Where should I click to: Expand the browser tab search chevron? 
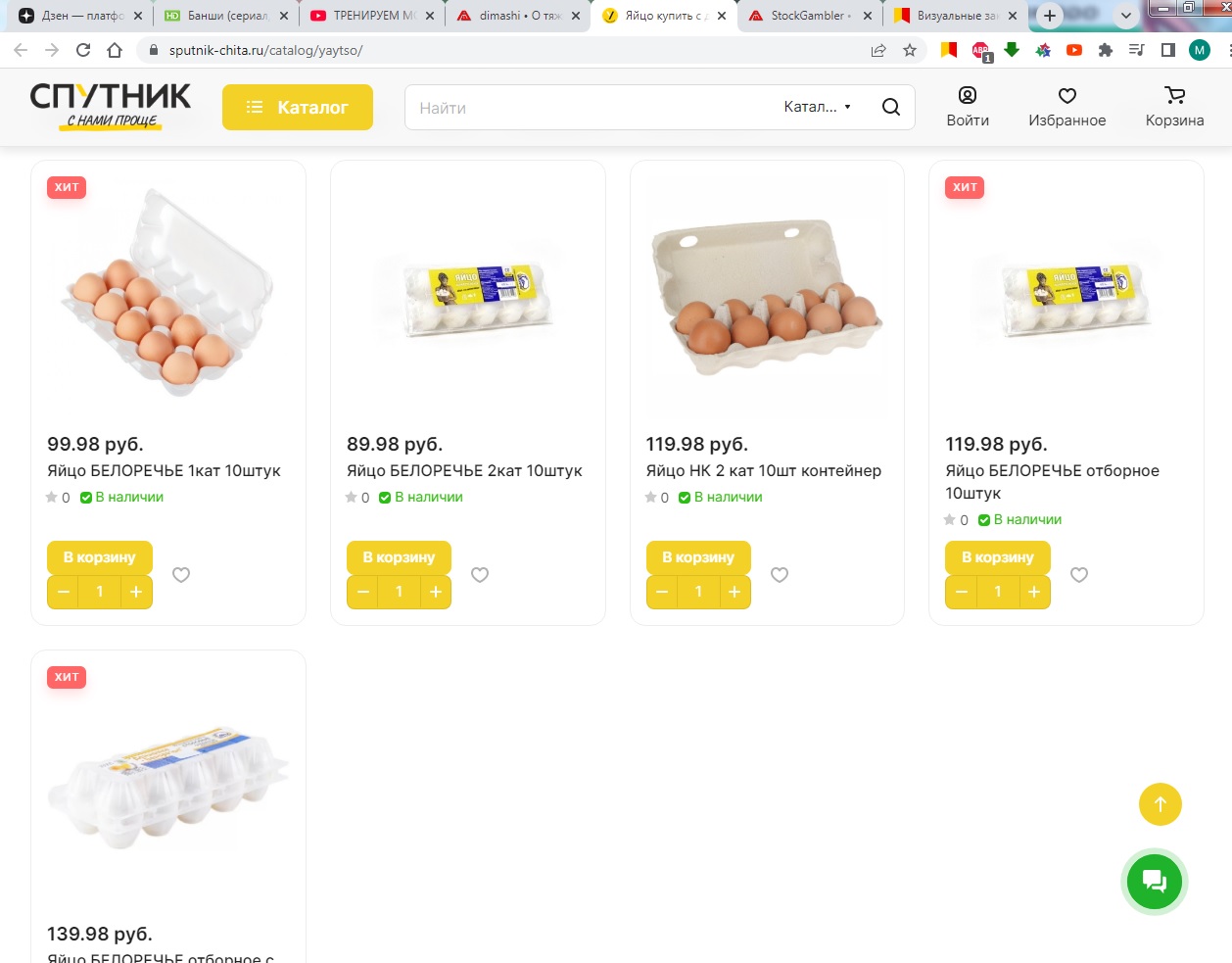tap(1126, 16)
